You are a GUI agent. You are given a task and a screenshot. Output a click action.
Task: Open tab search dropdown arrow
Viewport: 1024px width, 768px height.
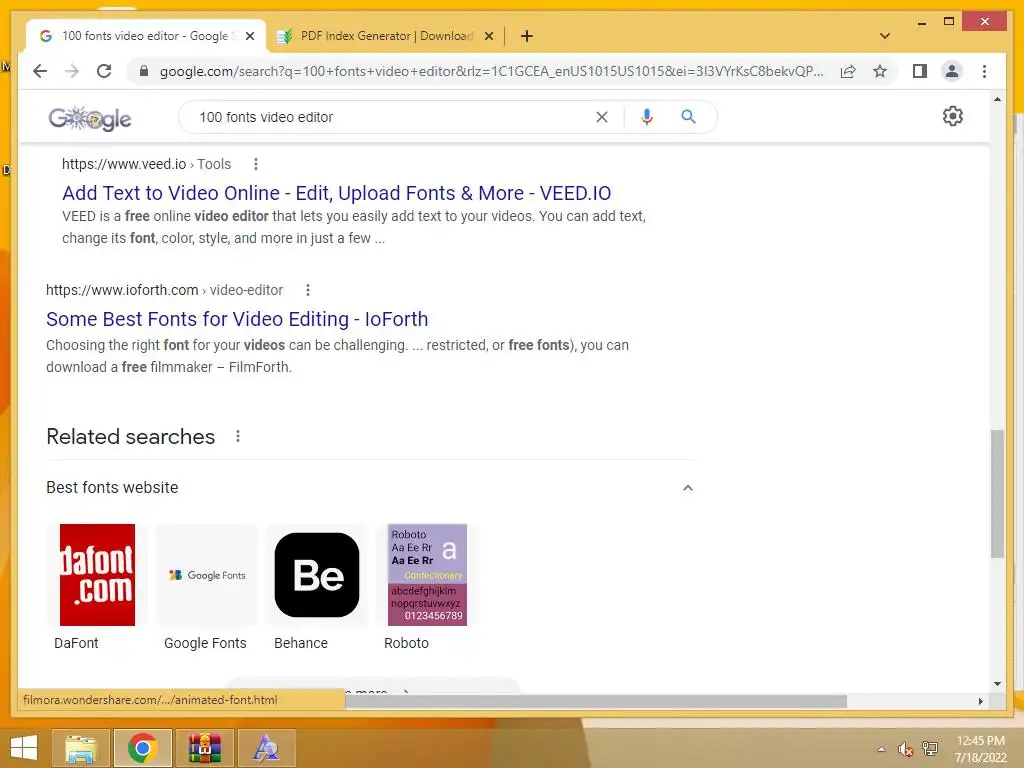tap(885, 36)
